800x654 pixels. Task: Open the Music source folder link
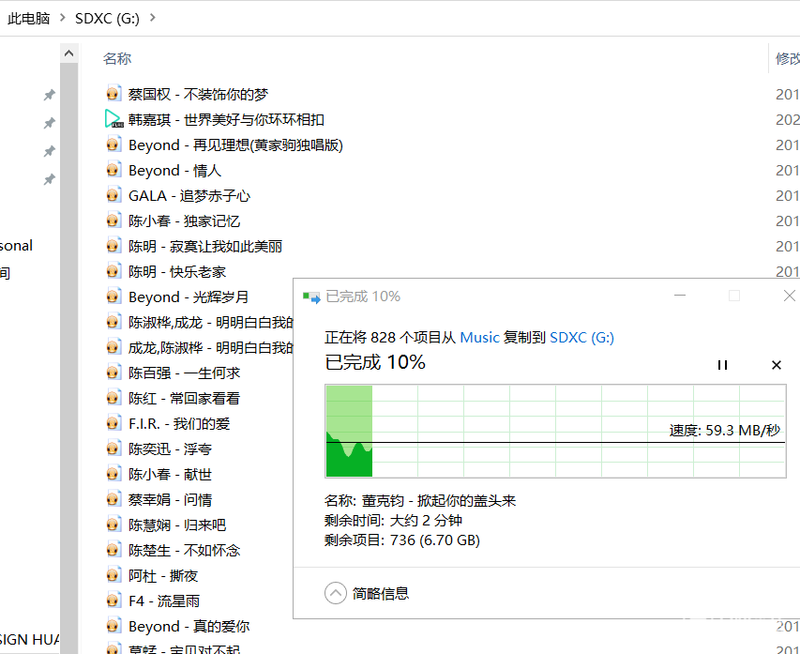point(479,337)
